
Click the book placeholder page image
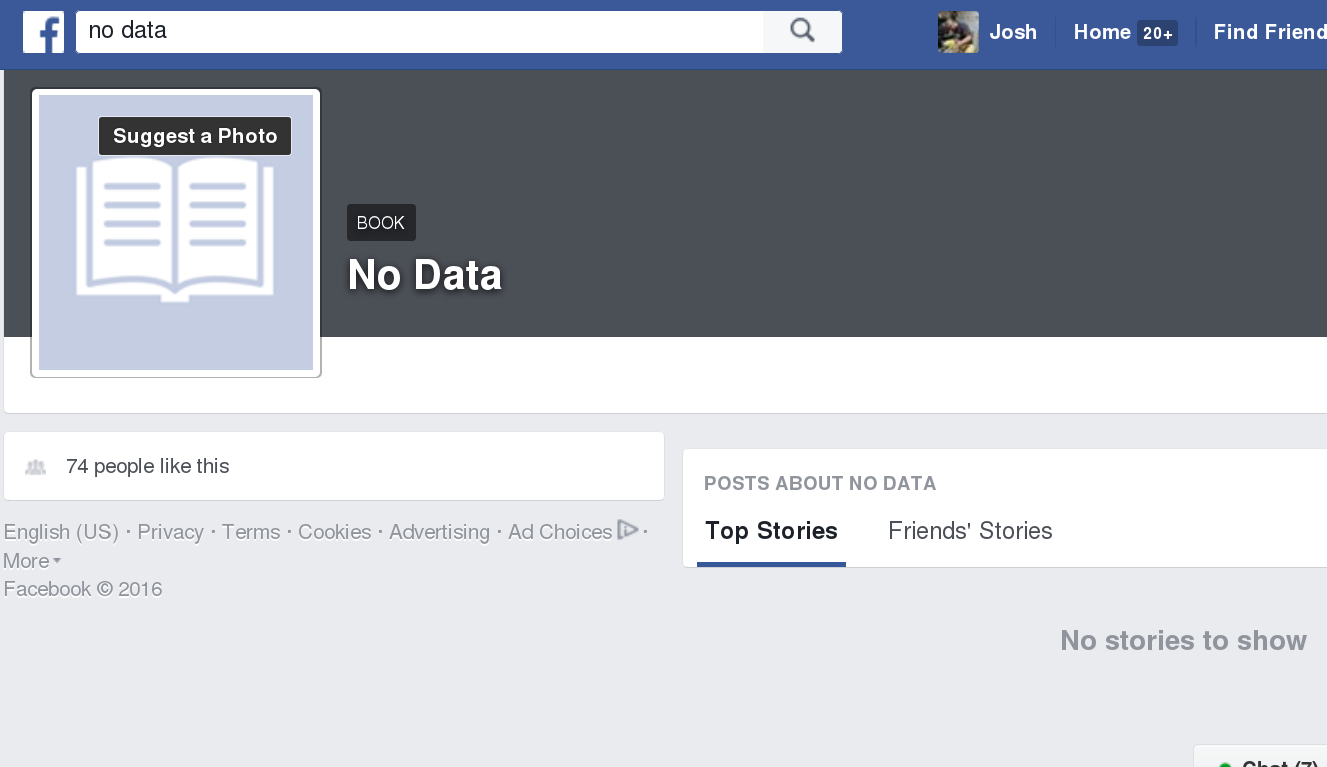[x=176, y=233]
